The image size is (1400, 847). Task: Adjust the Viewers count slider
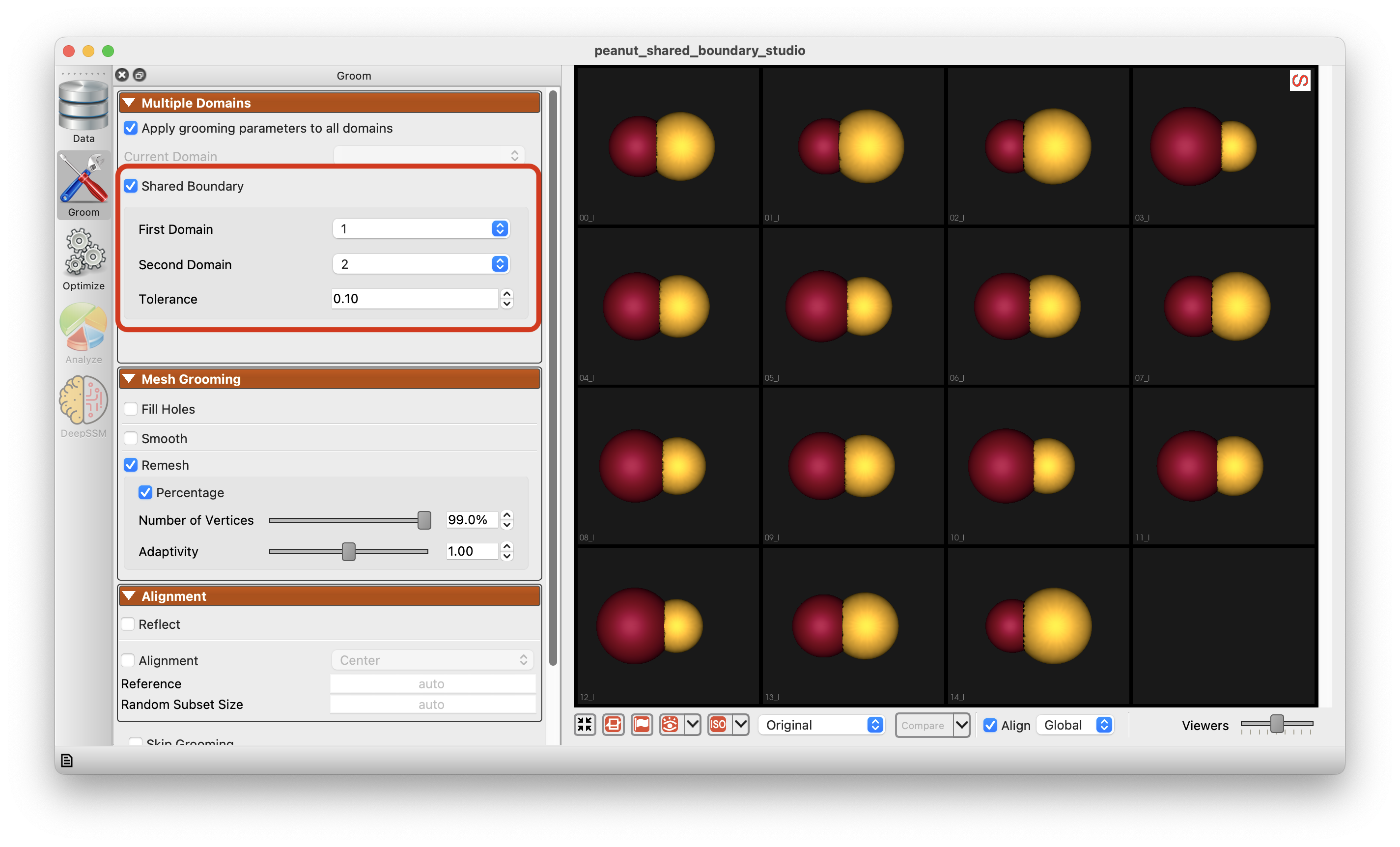click(x=1276, y=724)
